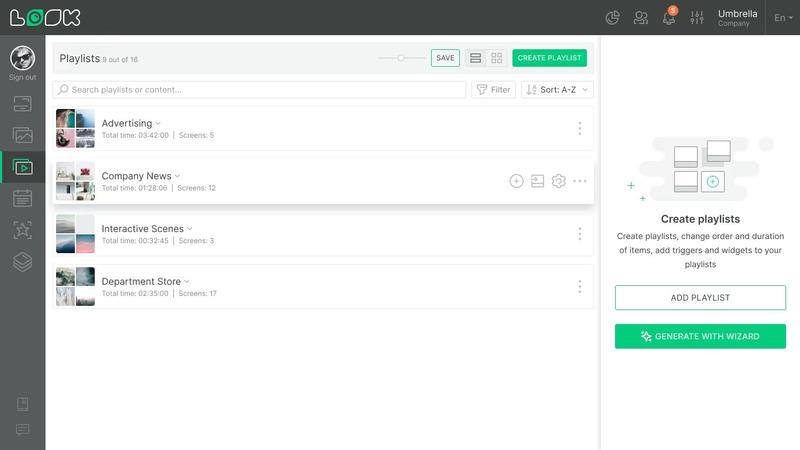
Task: Open the Interactive Scenes three-dot menu
Action: pyautogui.click(x=580, y=234)
